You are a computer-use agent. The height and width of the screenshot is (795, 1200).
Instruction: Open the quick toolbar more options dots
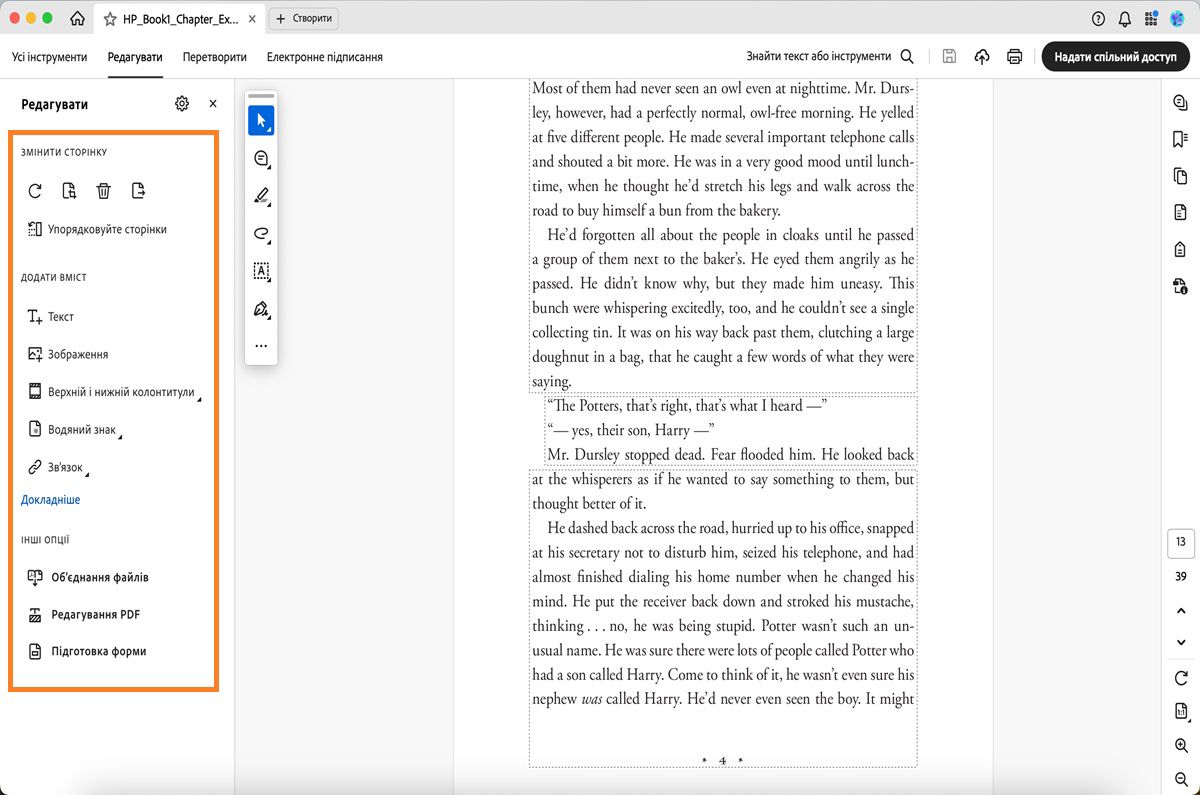click(x=261, y=346)
